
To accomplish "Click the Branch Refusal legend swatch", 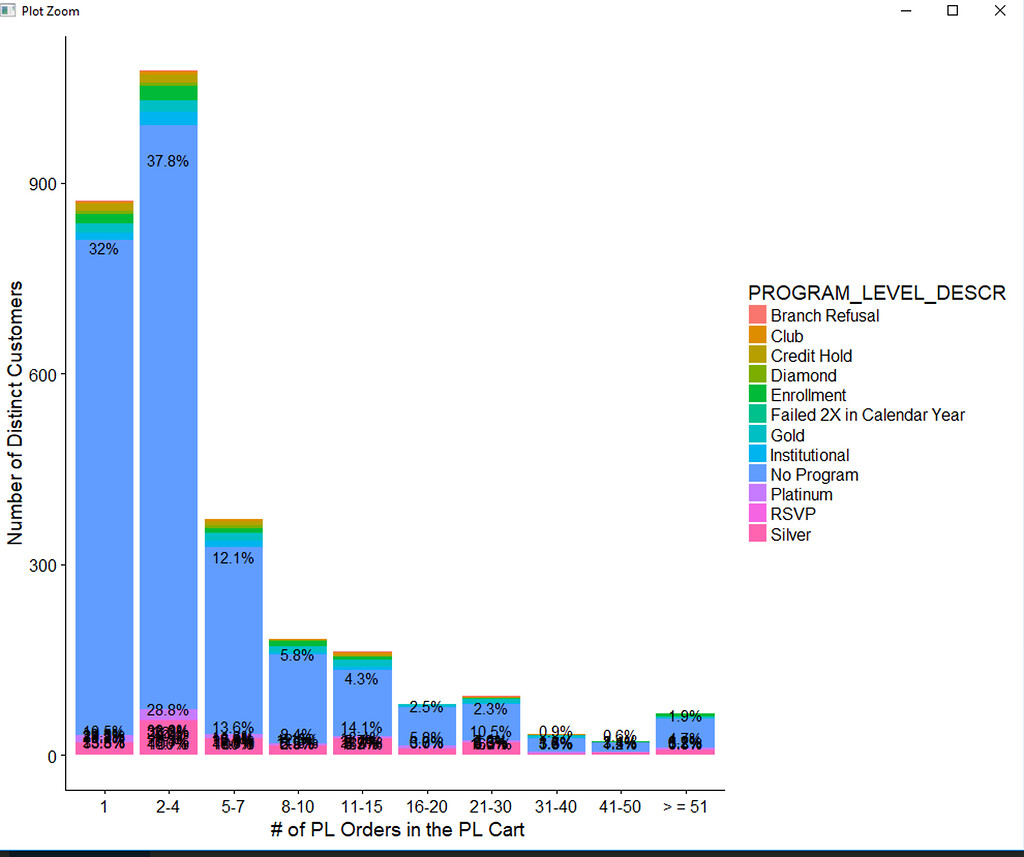I will click(758, 314).
